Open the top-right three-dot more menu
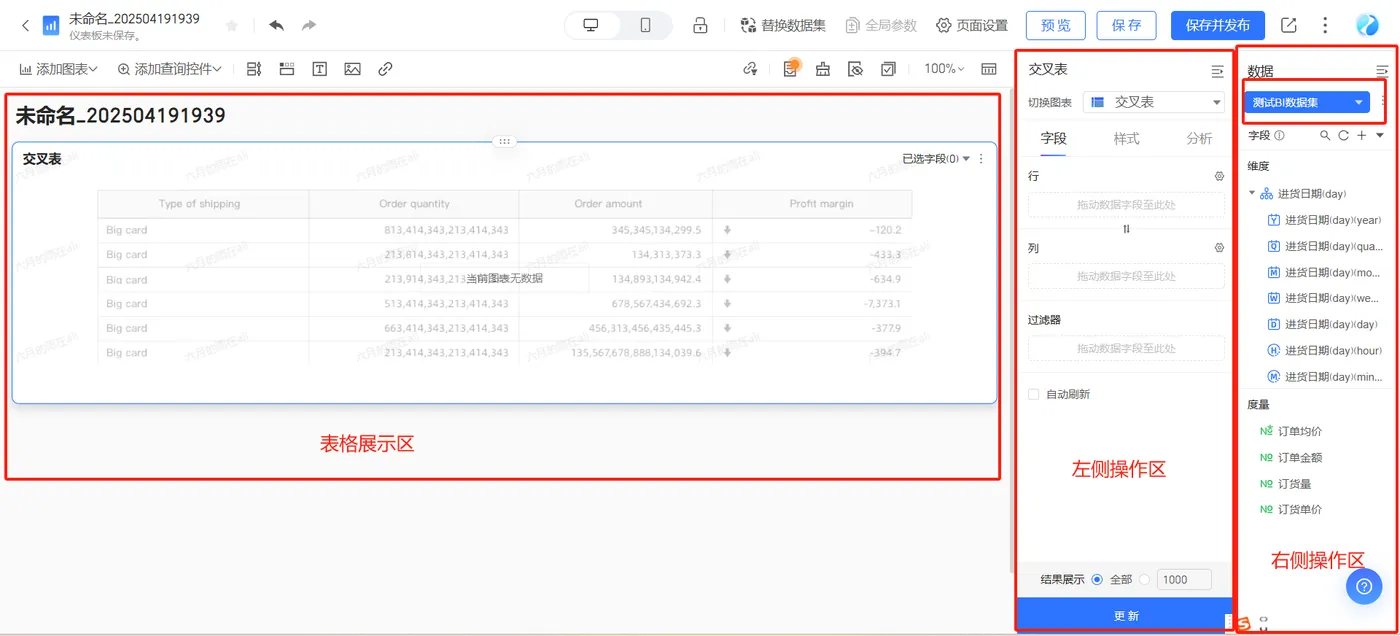The width and height of the screenshot is (1400, 636). point(1325,25)
